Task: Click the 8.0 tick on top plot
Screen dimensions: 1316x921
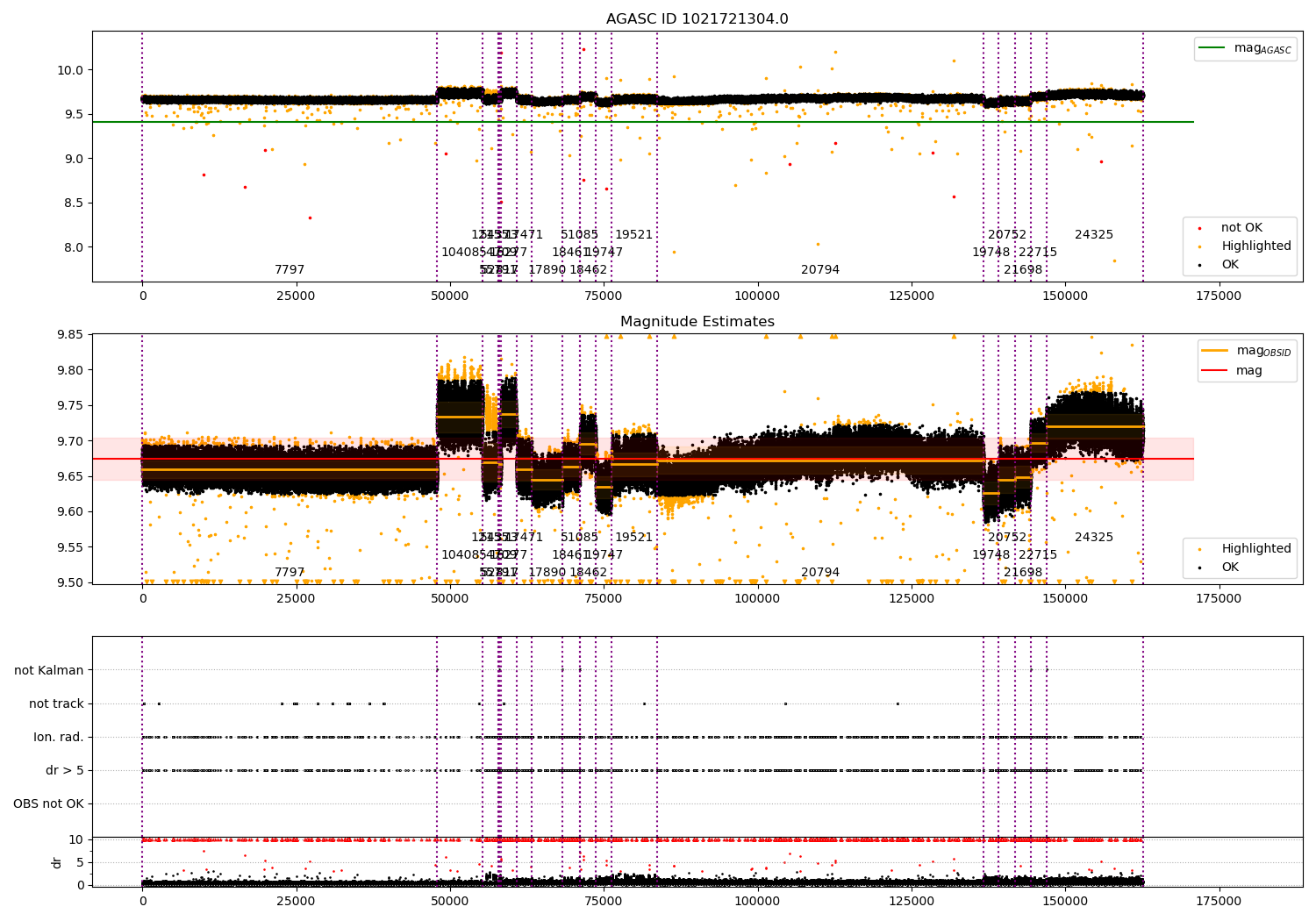Action: (73, 247)
